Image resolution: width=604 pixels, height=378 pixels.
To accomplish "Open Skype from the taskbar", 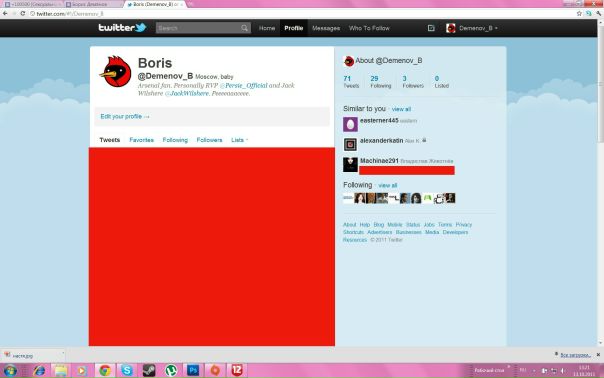I will [x=127, y=371].
